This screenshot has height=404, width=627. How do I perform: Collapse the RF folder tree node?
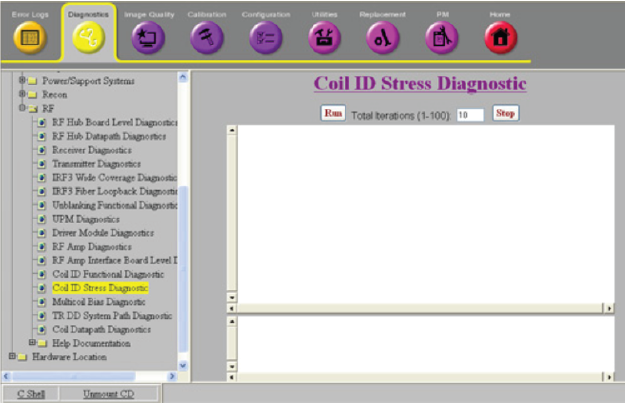(22, 108)
